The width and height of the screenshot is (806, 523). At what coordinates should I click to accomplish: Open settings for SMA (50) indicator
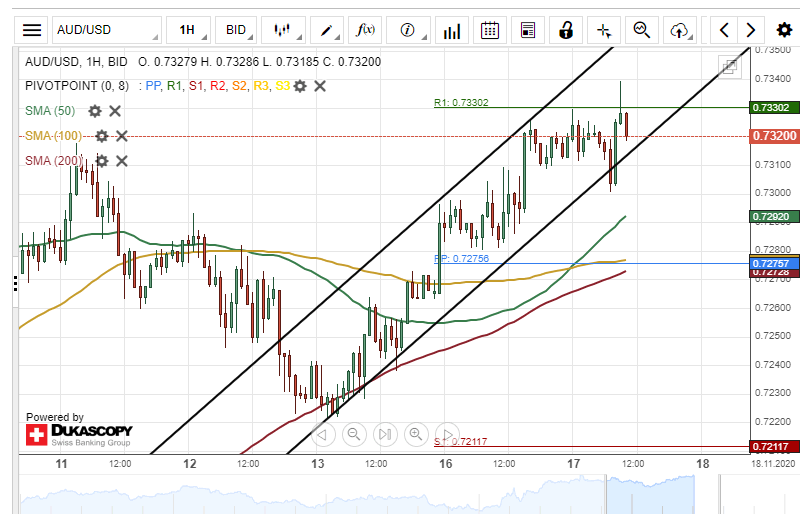coord(95,111)
